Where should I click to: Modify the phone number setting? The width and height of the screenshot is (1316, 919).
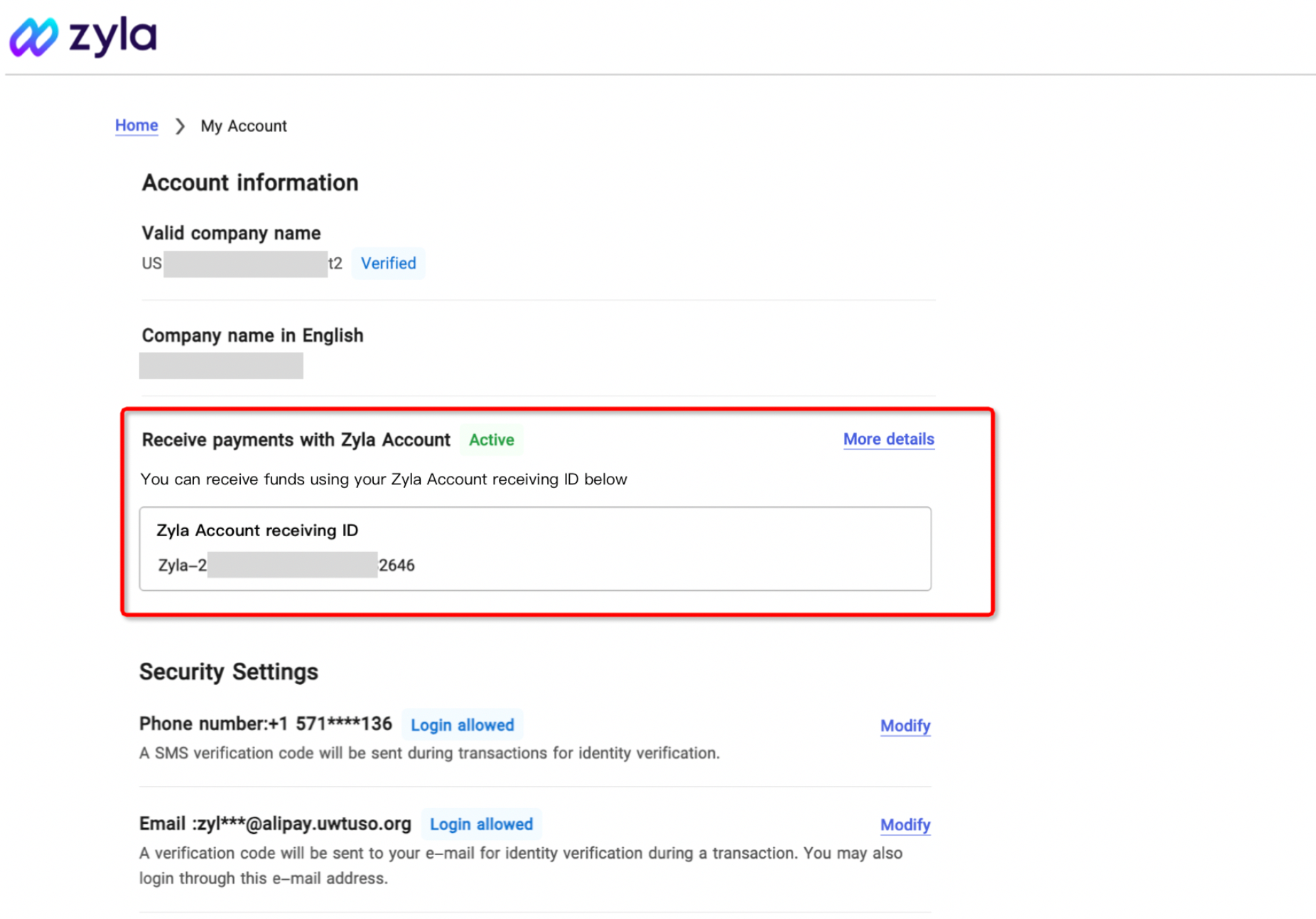[x=905, y=726]
